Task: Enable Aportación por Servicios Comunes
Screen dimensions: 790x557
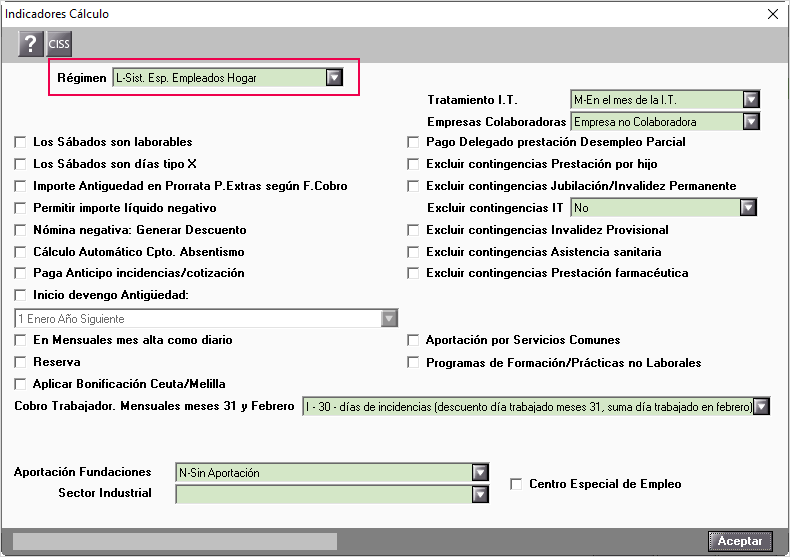Action: click(413, 340)
